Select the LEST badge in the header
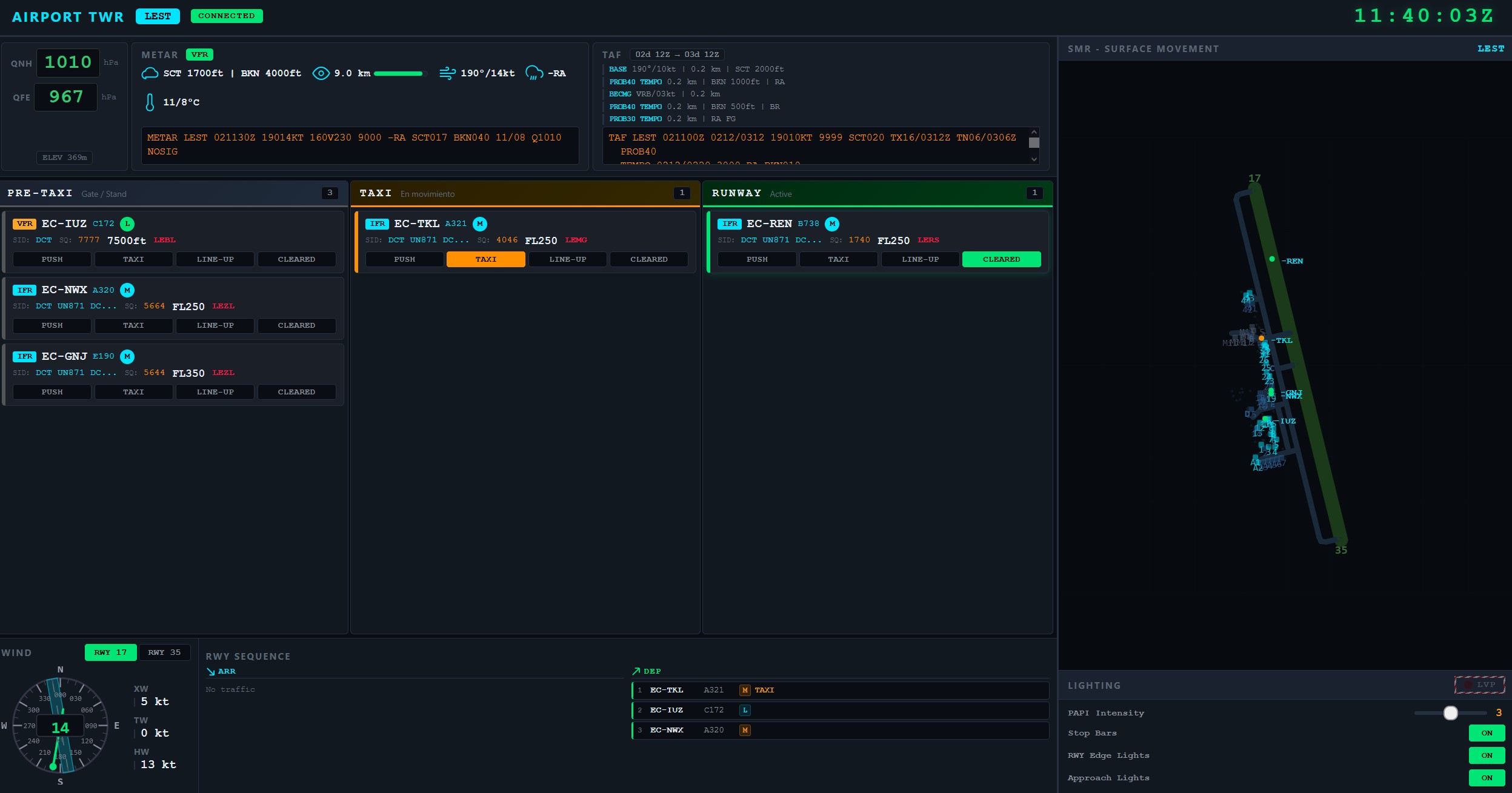This screenshot has height=793, width=1512. coord(157,16)
